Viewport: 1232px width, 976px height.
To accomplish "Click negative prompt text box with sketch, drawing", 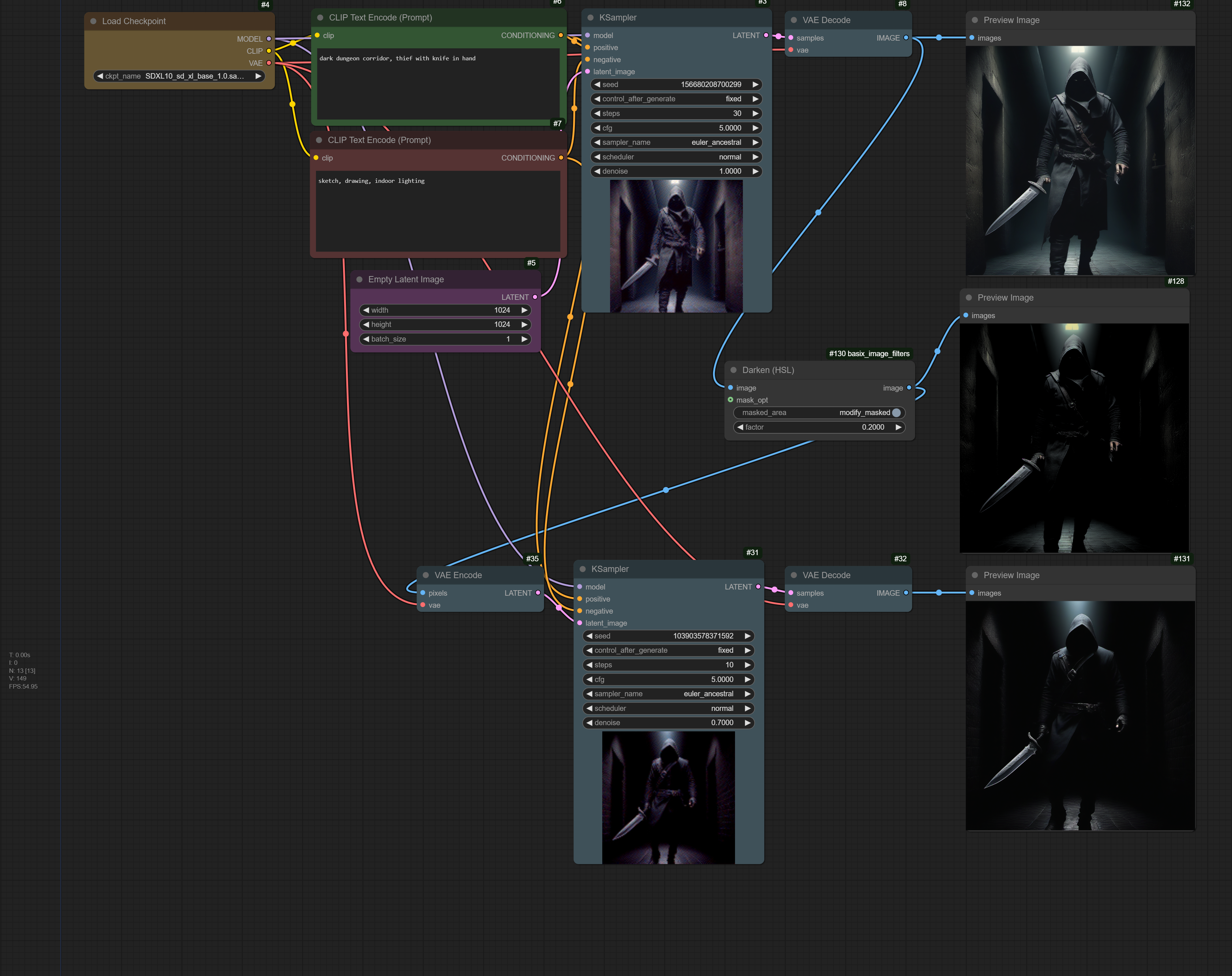I will [x=438, y=211].
